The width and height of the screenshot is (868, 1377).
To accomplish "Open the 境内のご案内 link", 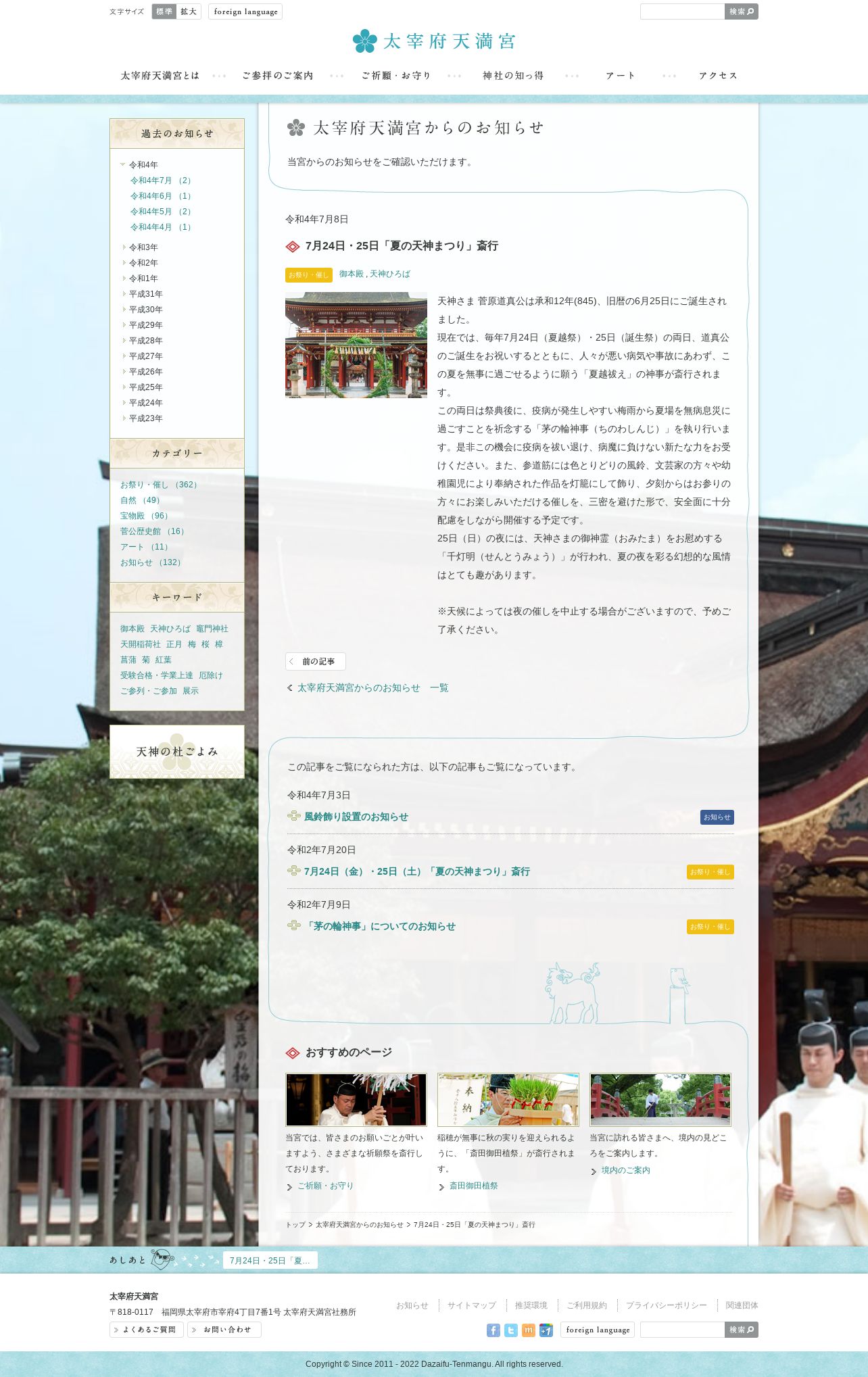I will pyautogui.click(x=626, y=1170).
